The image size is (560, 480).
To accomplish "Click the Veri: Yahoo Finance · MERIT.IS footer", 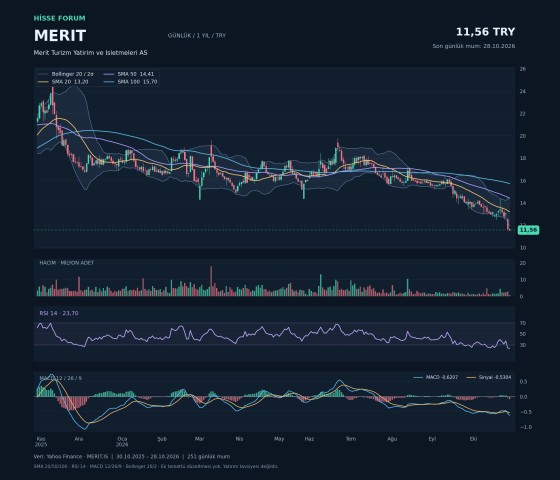I will pyautogui.click(x=132, y=456).
